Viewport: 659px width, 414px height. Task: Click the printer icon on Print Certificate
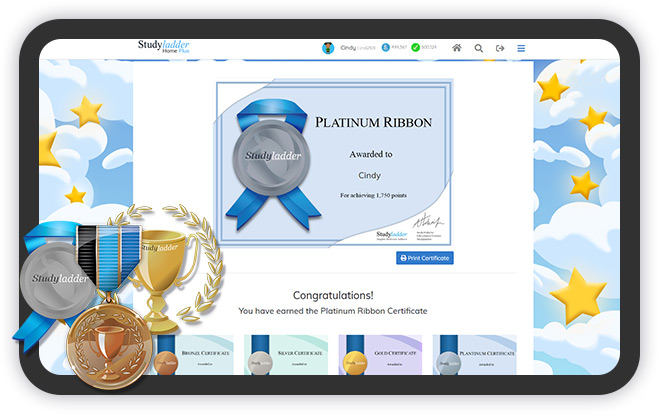(x=403, y=258)
